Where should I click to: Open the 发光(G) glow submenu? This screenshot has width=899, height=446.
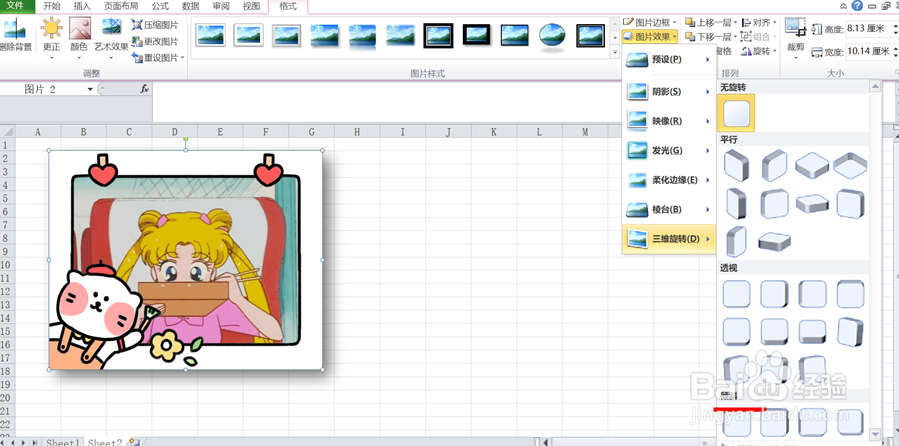coord(669,151)
